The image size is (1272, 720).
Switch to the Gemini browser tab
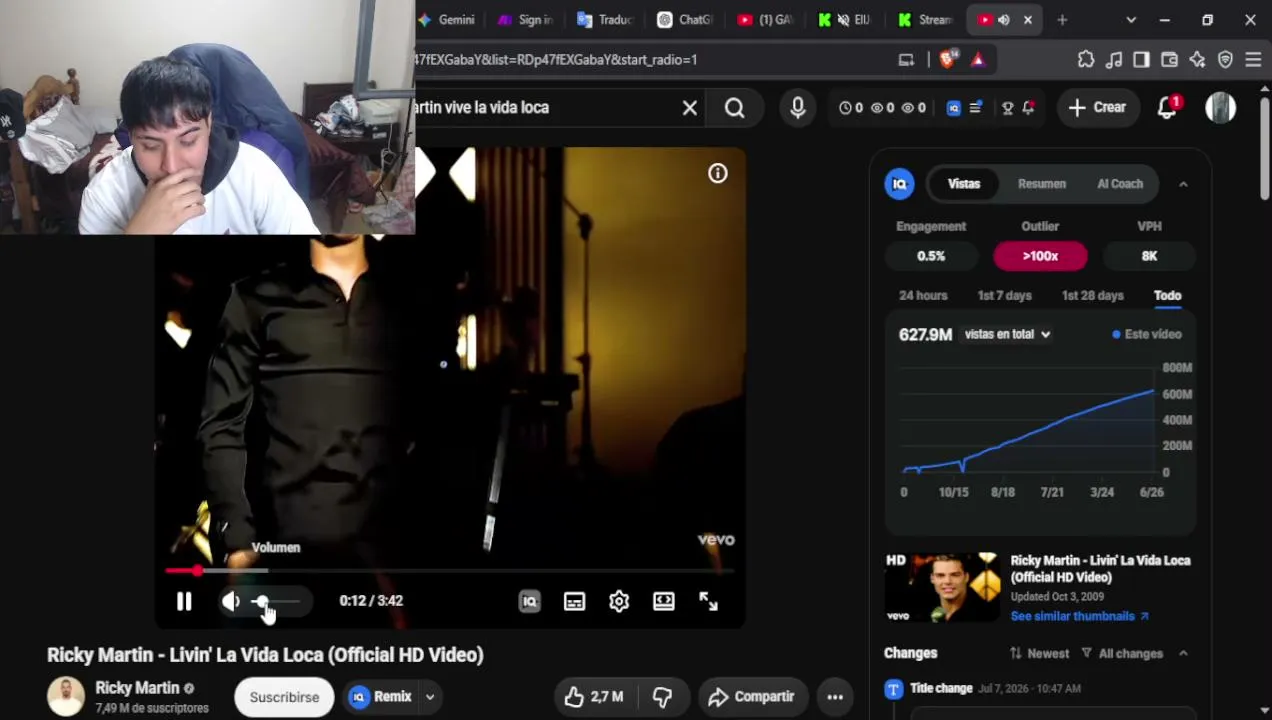447,20
